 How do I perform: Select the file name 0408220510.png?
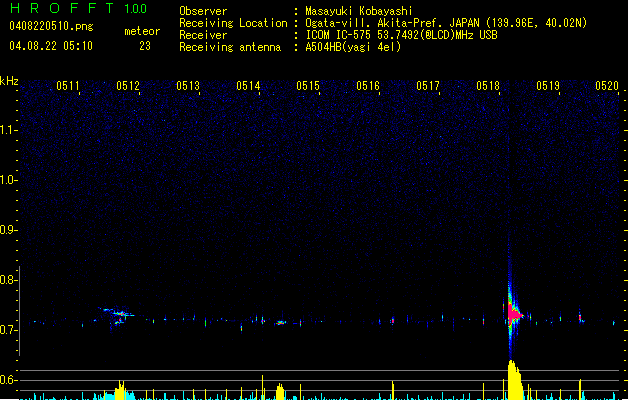(51, 26)
